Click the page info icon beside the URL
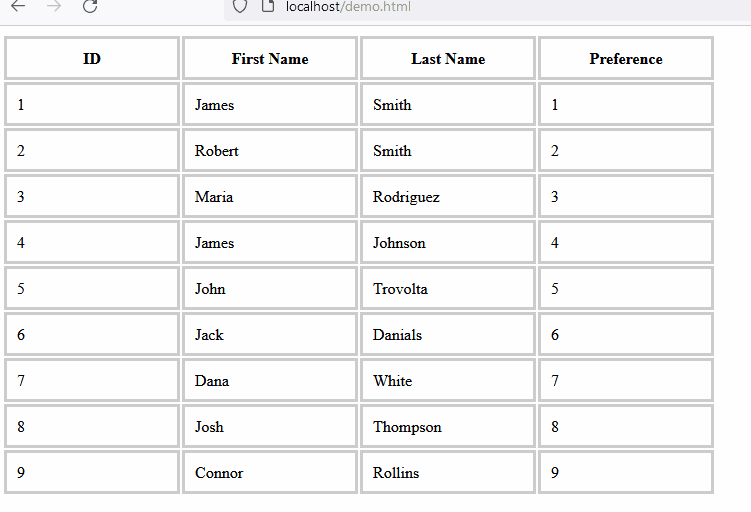 (x=268, y=6)
